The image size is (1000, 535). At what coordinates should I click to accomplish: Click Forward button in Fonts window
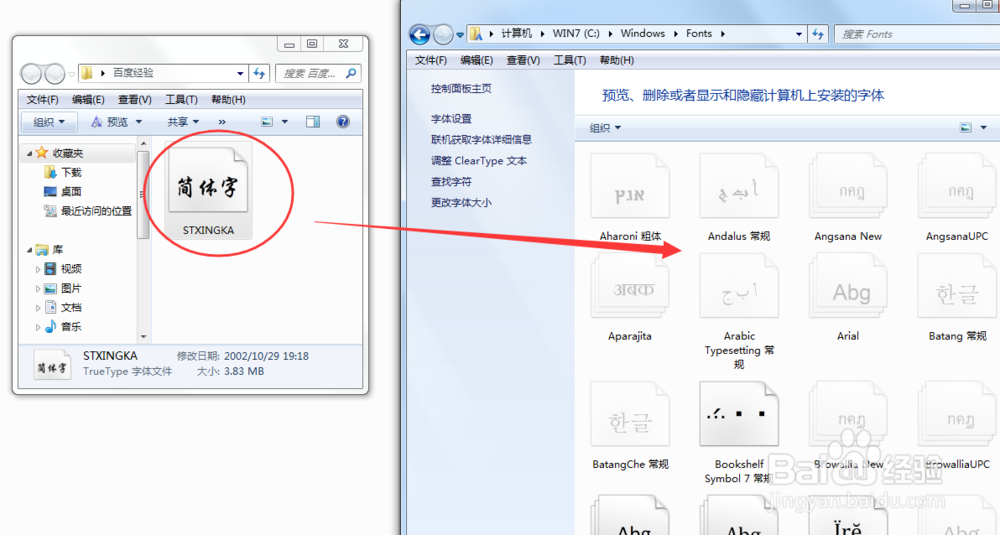point(443,34)
